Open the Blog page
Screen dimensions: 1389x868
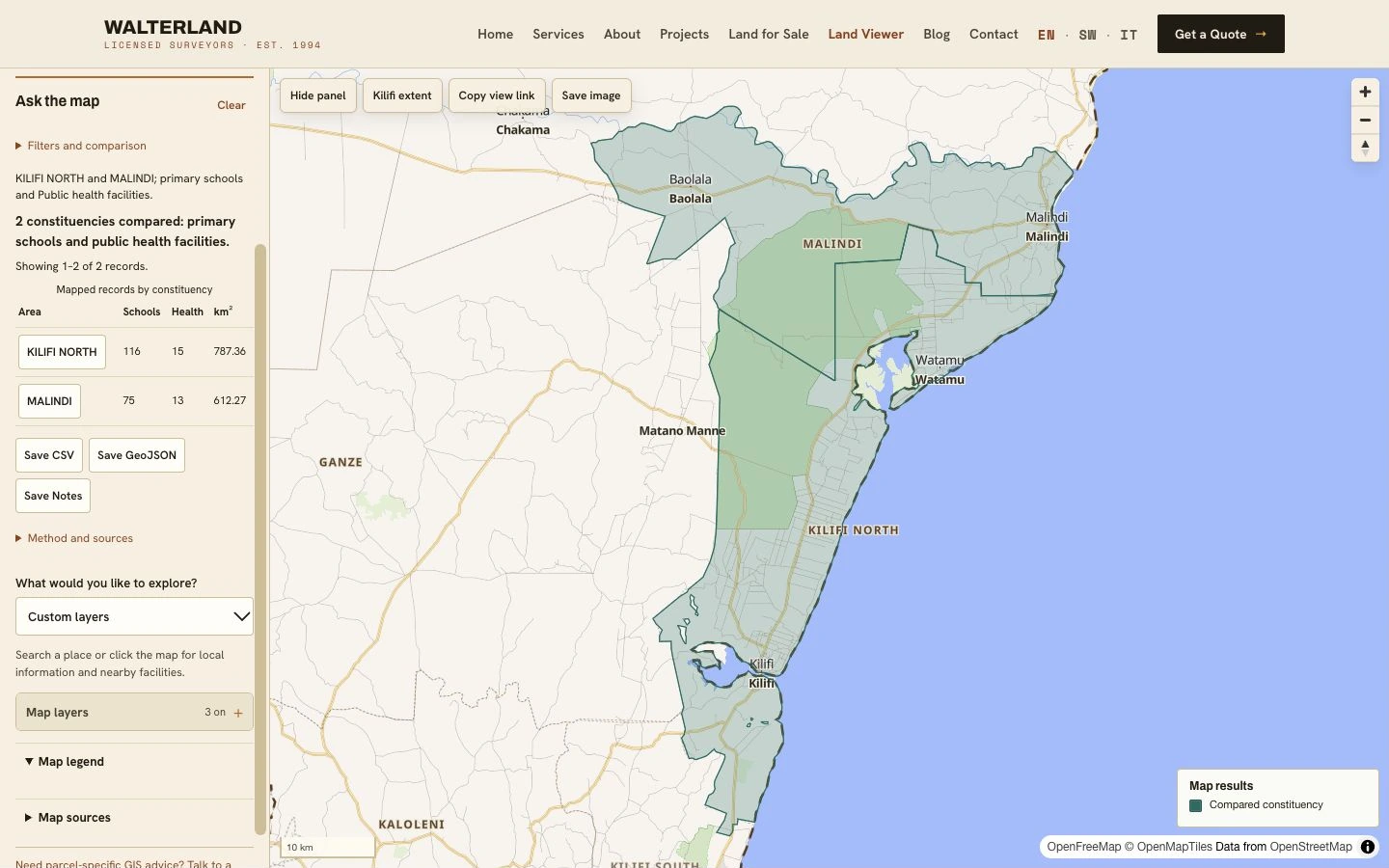click(x=937, y=34)
